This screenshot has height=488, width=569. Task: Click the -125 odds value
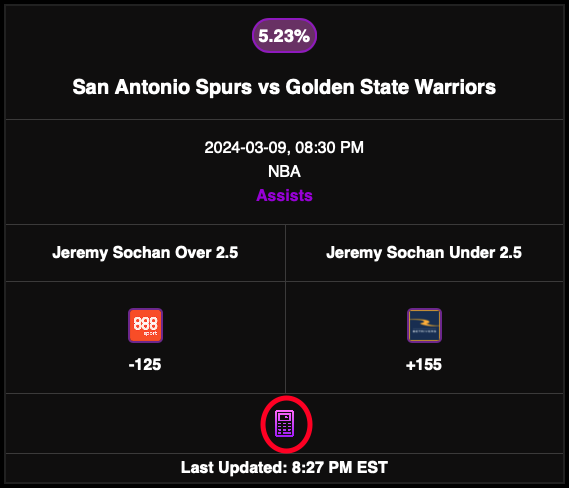pos(145,364)
